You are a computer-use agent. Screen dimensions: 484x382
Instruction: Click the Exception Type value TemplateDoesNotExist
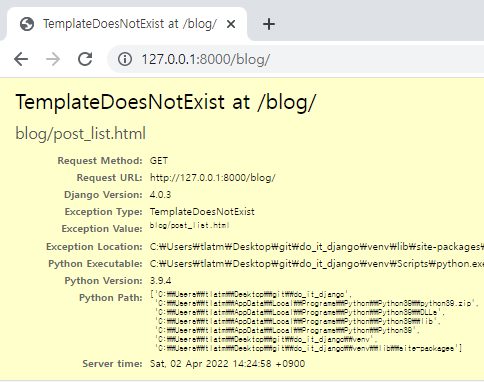pos(202,212)
